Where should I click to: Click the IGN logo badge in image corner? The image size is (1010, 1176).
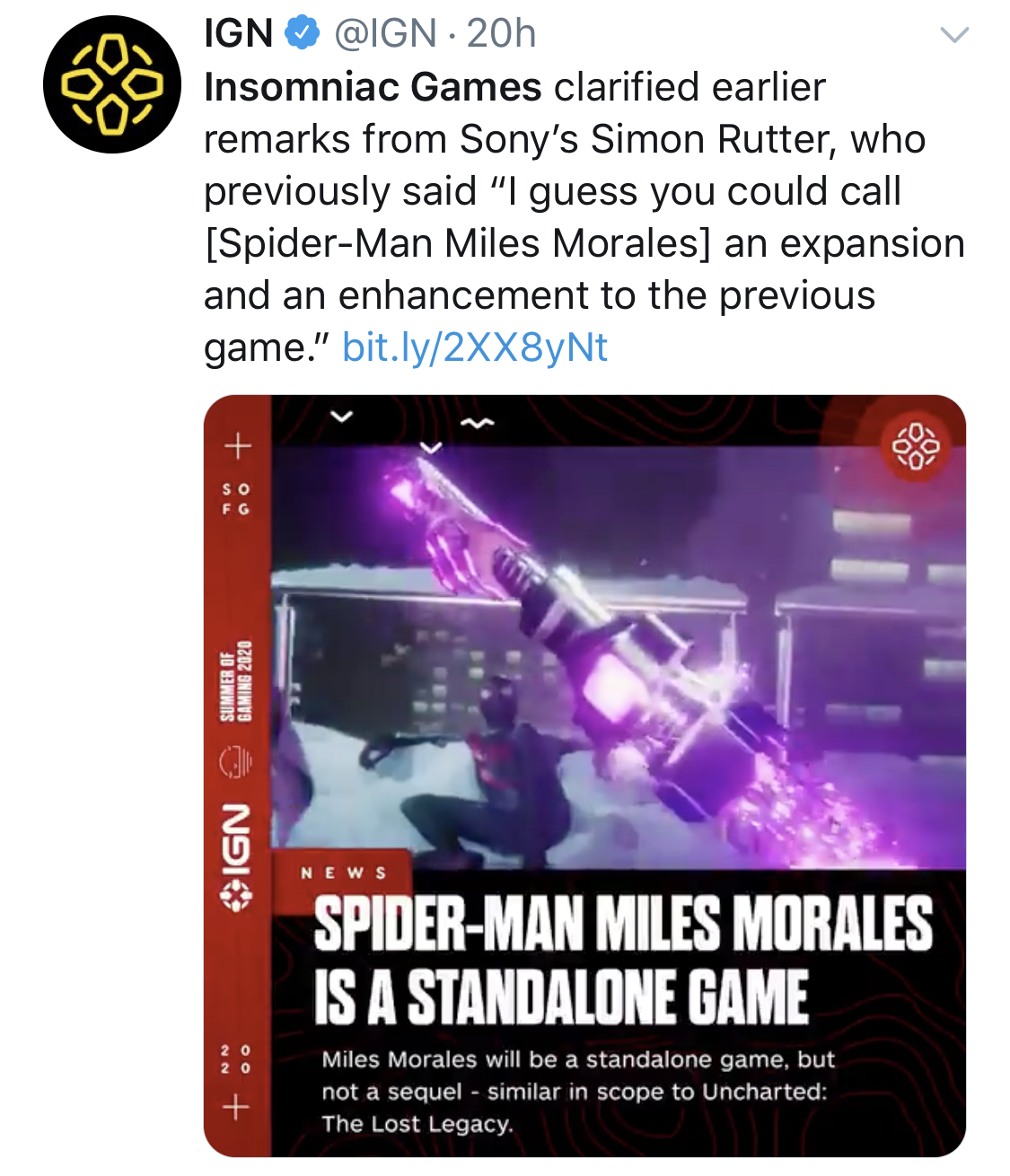point(915,445)
